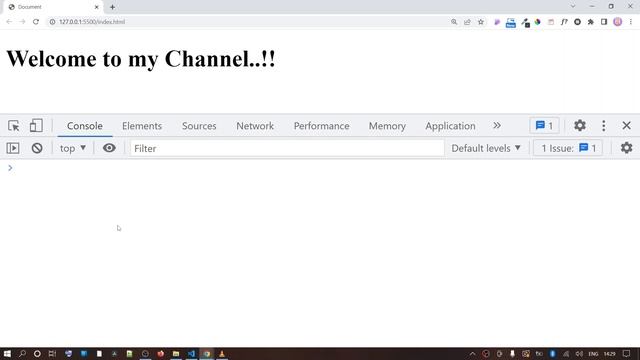
Task: Open the top JavaScript context dropdown
Action: 73,148
